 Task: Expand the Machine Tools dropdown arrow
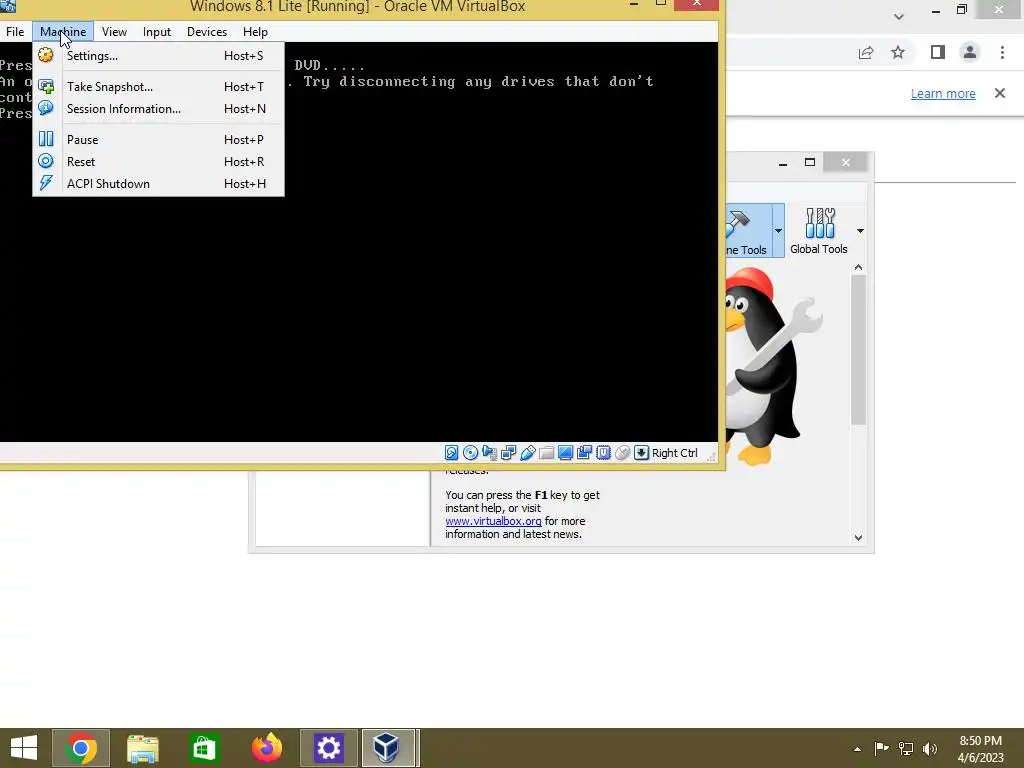click(778, 231)
